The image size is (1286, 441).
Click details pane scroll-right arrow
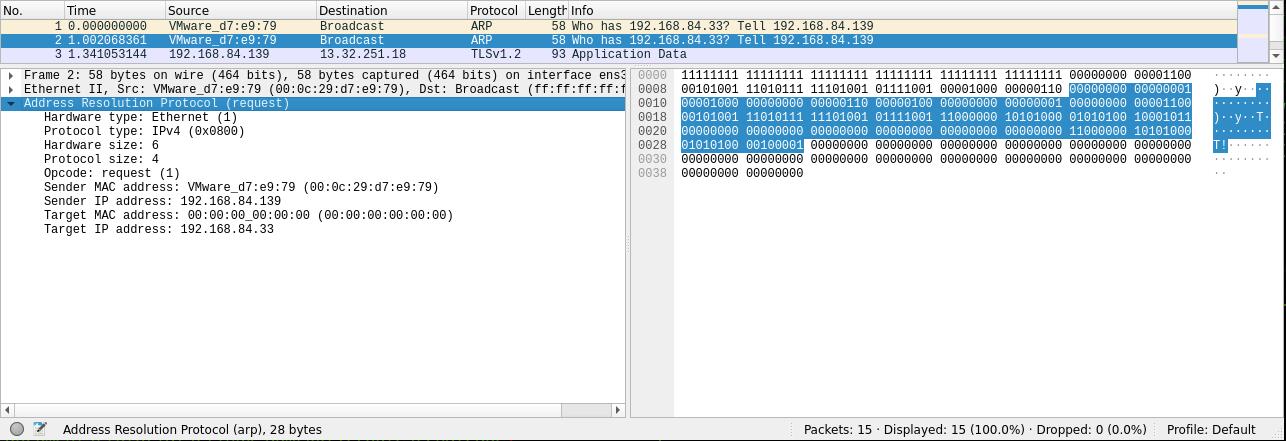click(x=618, y=410)
